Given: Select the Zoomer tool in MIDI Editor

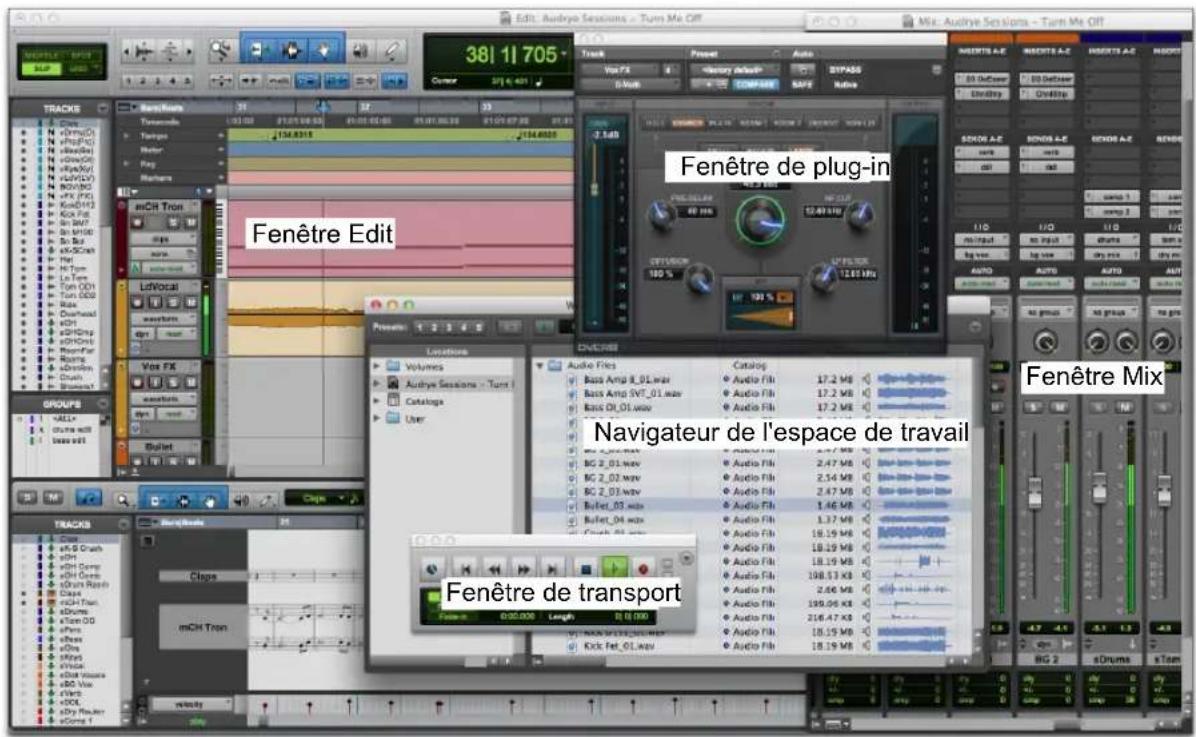Looking at the screenshot, I should 123,500.
